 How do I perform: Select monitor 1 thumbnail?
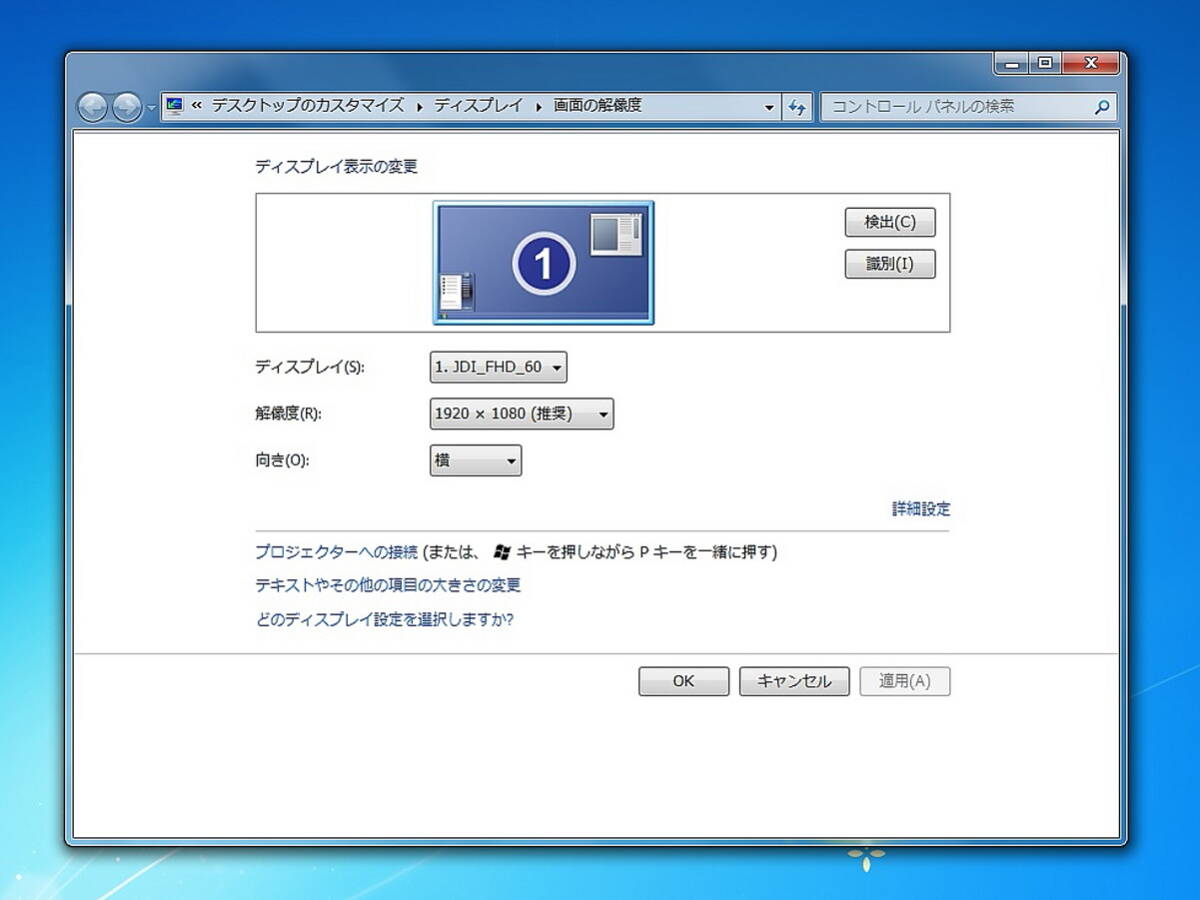point(543,263)
